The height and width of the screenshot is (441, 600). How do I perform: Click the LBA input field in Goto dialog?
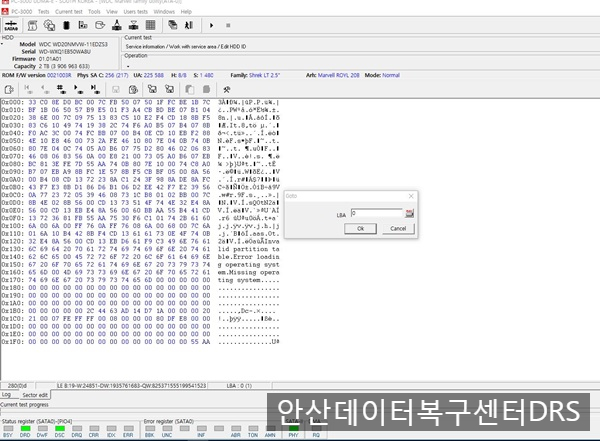pos(377,213)
